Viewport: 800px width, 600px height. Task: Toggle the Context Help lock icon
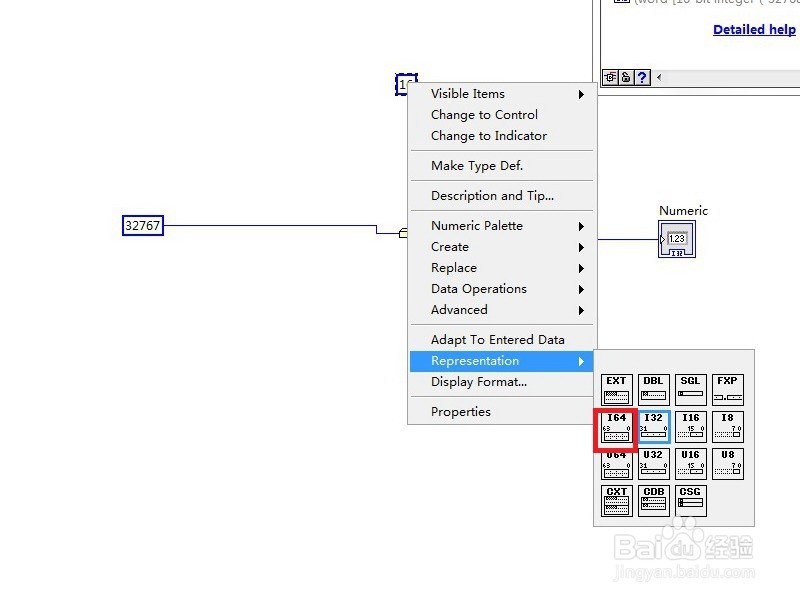click(x=626, y=78)
